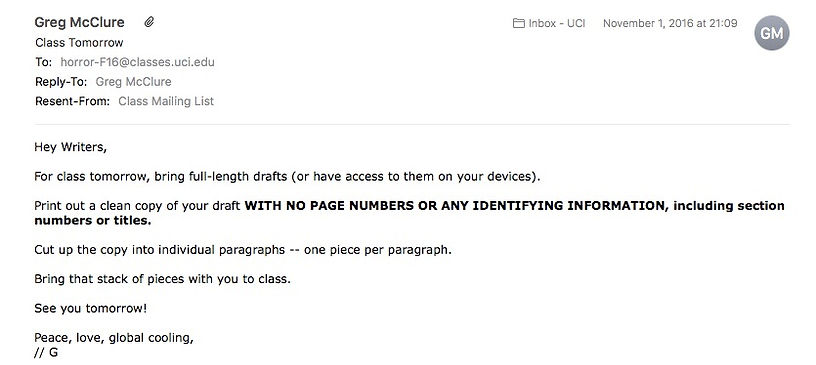Click the paperclip attachment icon
This screenshot has height=365, width=816.
tap(149, 22)
